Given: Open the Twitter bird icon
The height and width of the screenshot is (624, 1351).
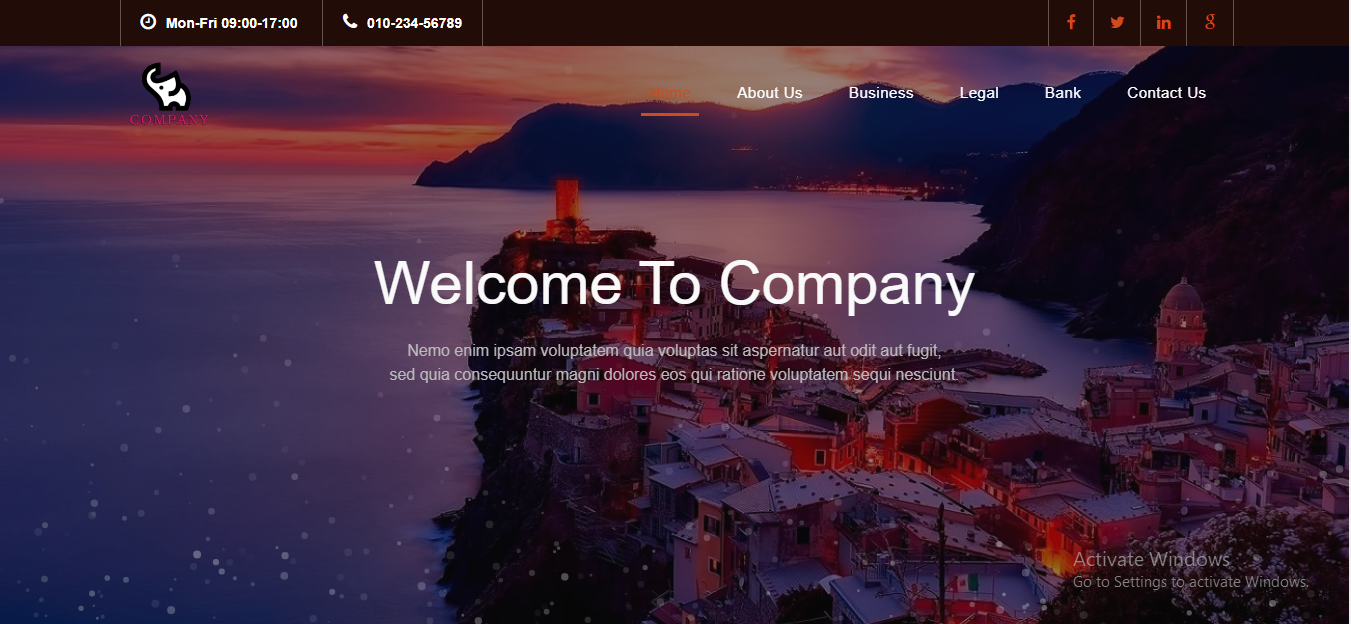Looking at the screenshot, I should click(x=1117, y=22).
